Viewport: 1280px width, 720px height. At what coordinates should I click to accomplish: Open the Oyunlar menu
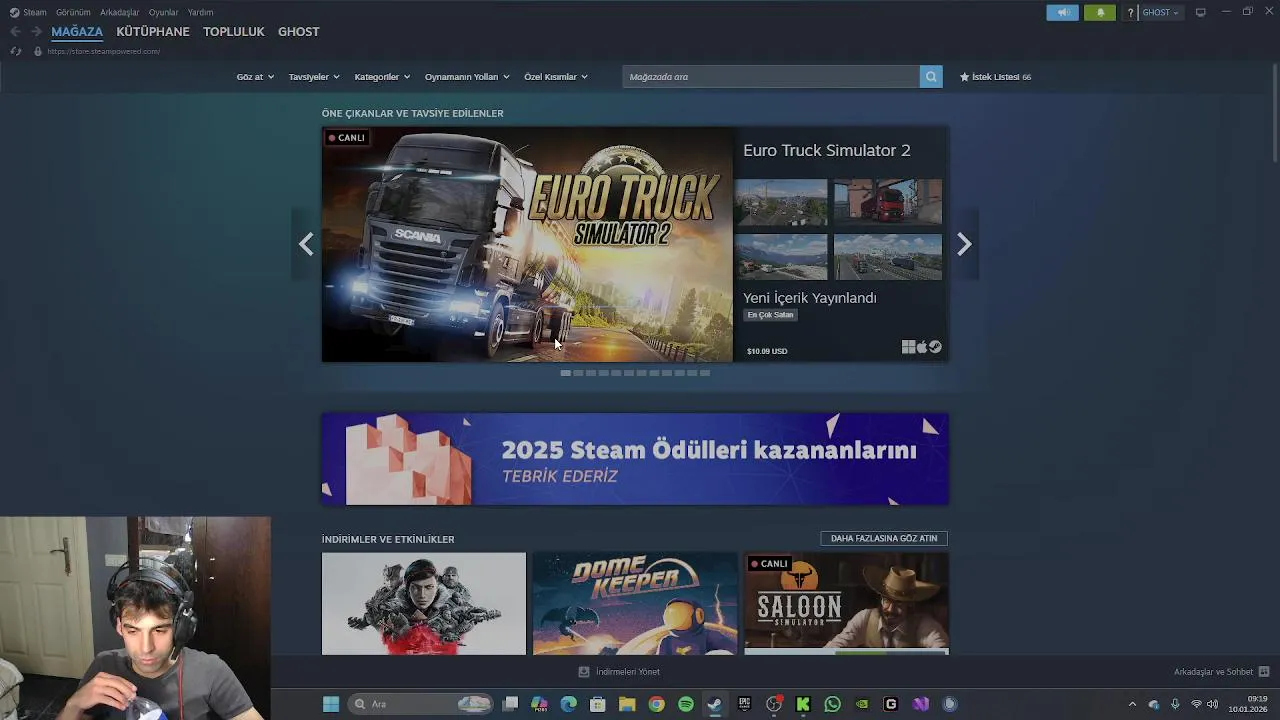(163, 12)
